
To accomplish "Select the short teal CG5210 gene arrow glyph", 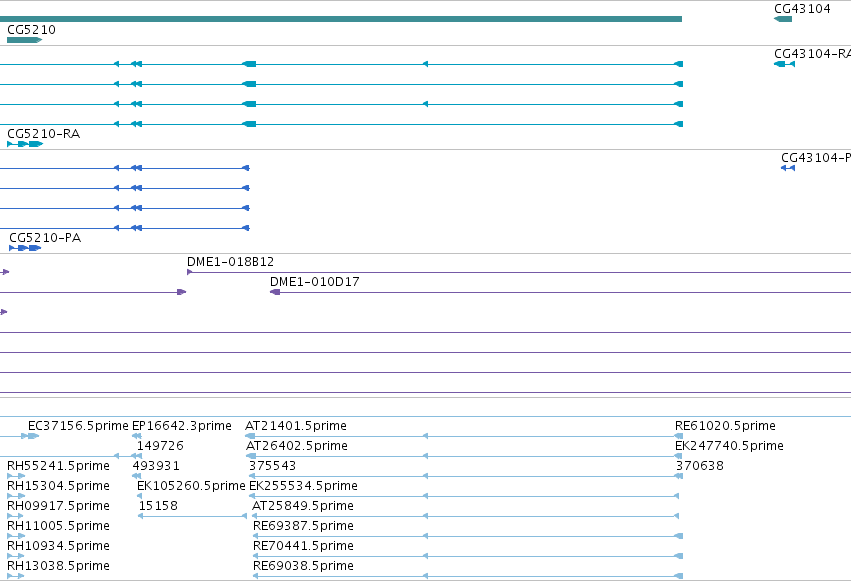I will tap(24, 40).
